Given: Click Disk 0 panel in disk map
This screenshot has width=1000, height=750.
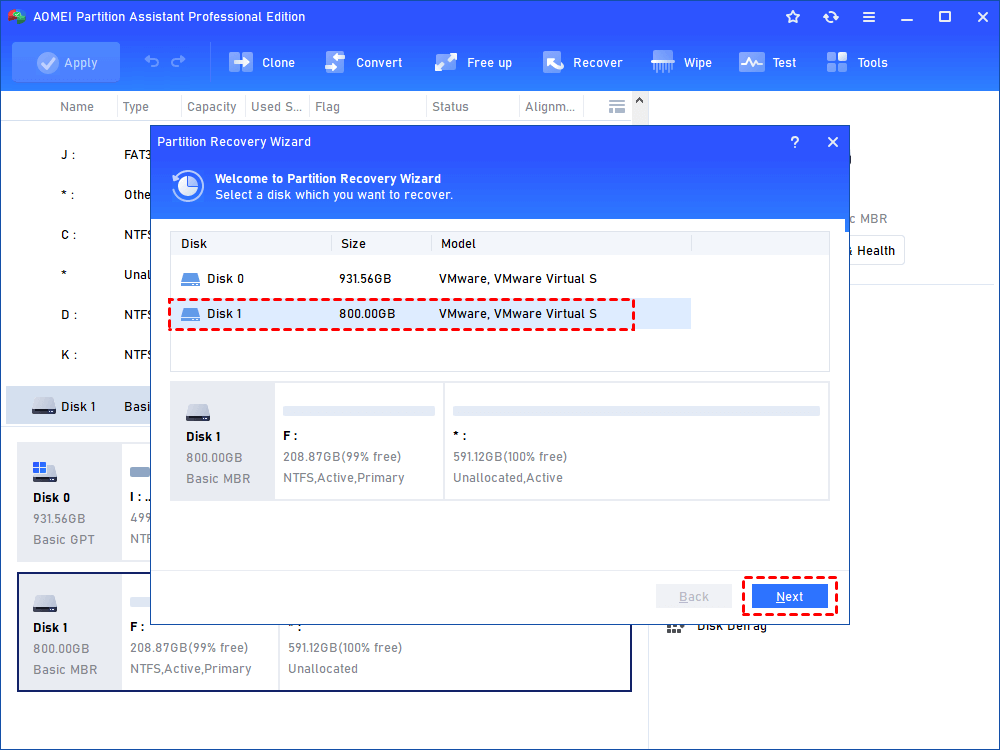Looking at the screenshot, I should click(69, 503).
